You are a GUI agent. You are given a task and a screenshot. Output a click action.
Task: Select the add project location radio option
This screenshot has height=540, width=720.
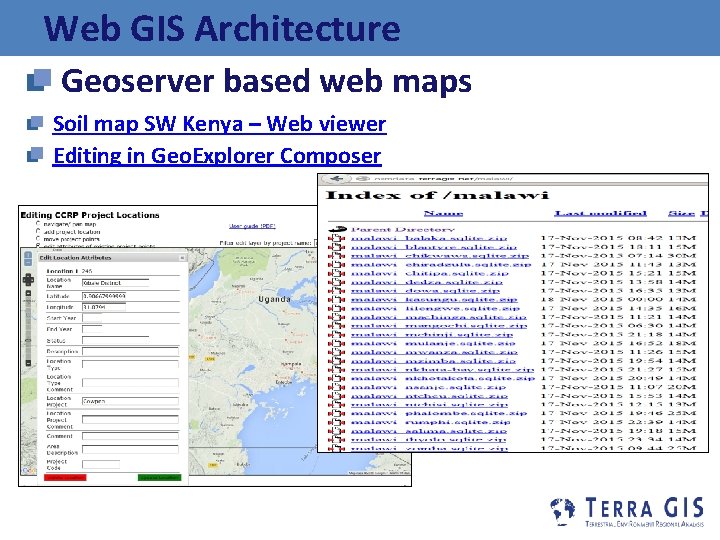pyautogui.click(x=38, y=231)
